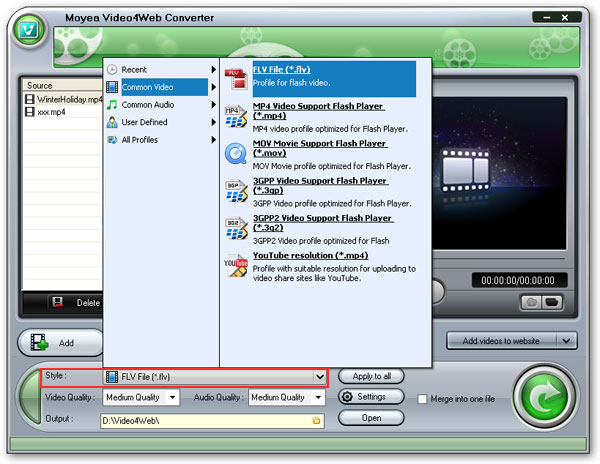The image size is (600, 464).
Task: Open the Video Quality dropdown
Action: coord(173,397)
